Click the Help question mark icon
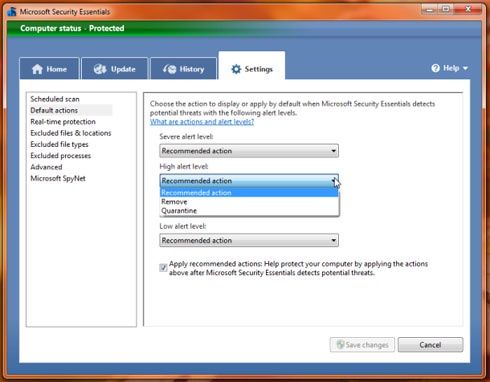This screenshot has height=382, width=490. (x=435, y=68)
